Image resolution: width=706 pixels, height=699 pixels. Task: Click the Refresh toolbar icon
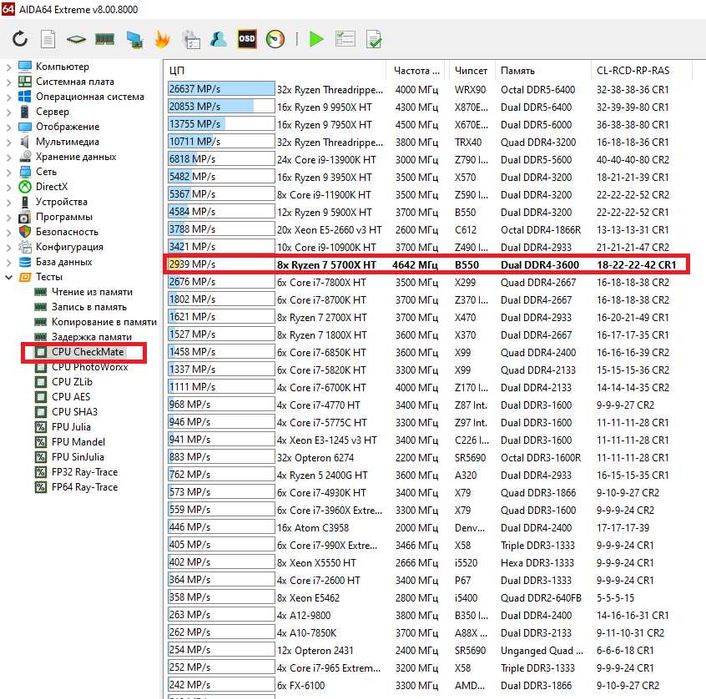pos(20,39)
